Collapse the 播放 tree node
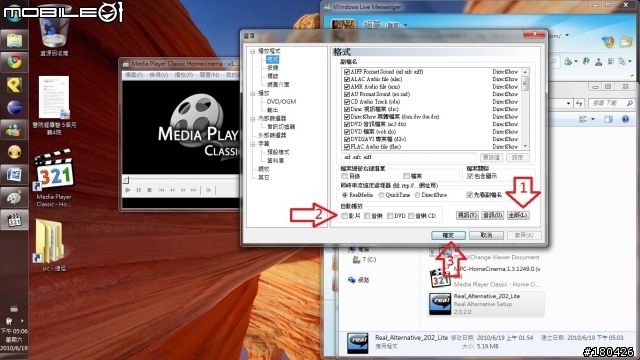The width and height of the screenshot is (640, 360). (253, 93)
